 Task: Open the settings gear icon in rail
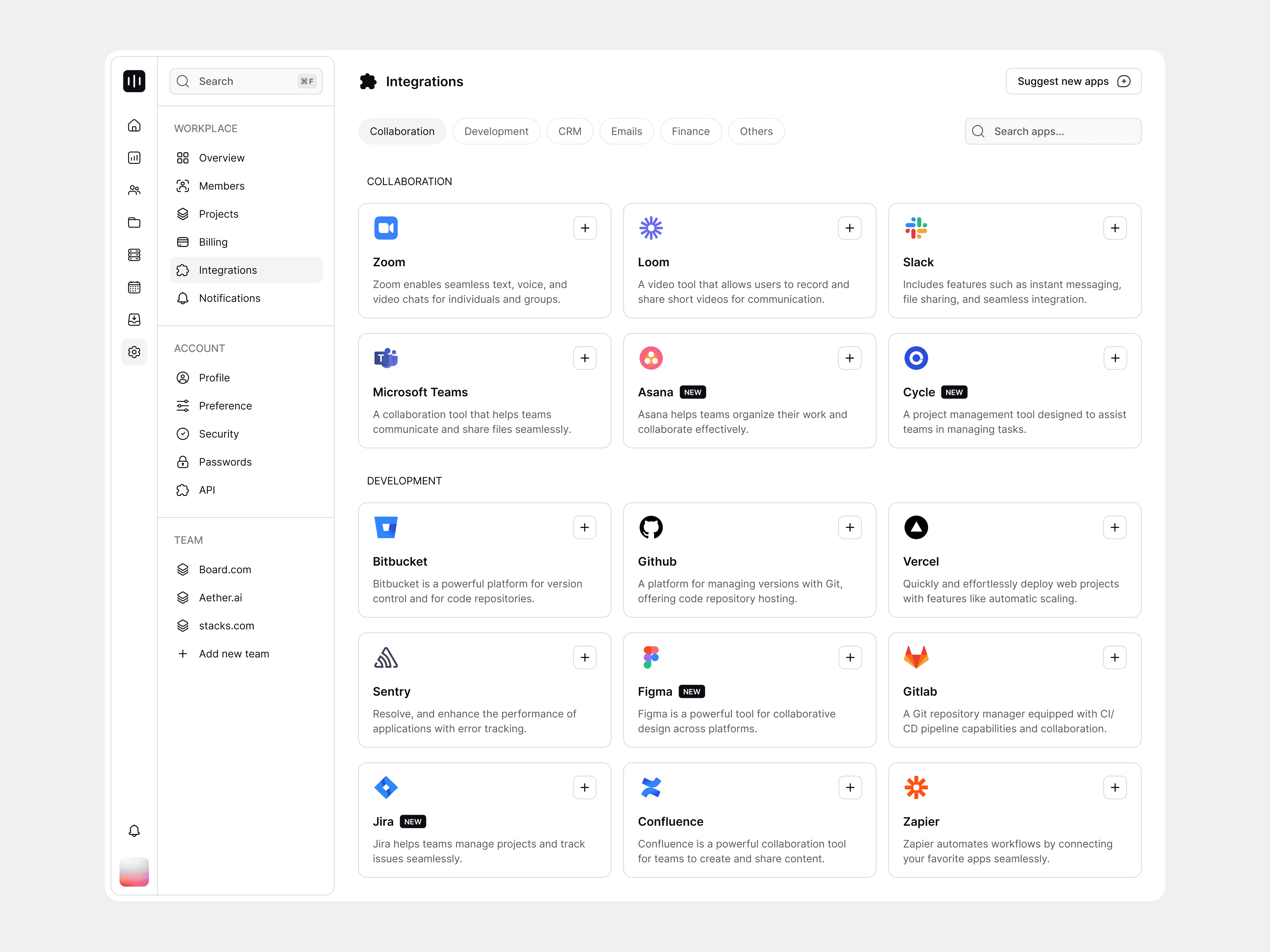[x=134, y=352]
